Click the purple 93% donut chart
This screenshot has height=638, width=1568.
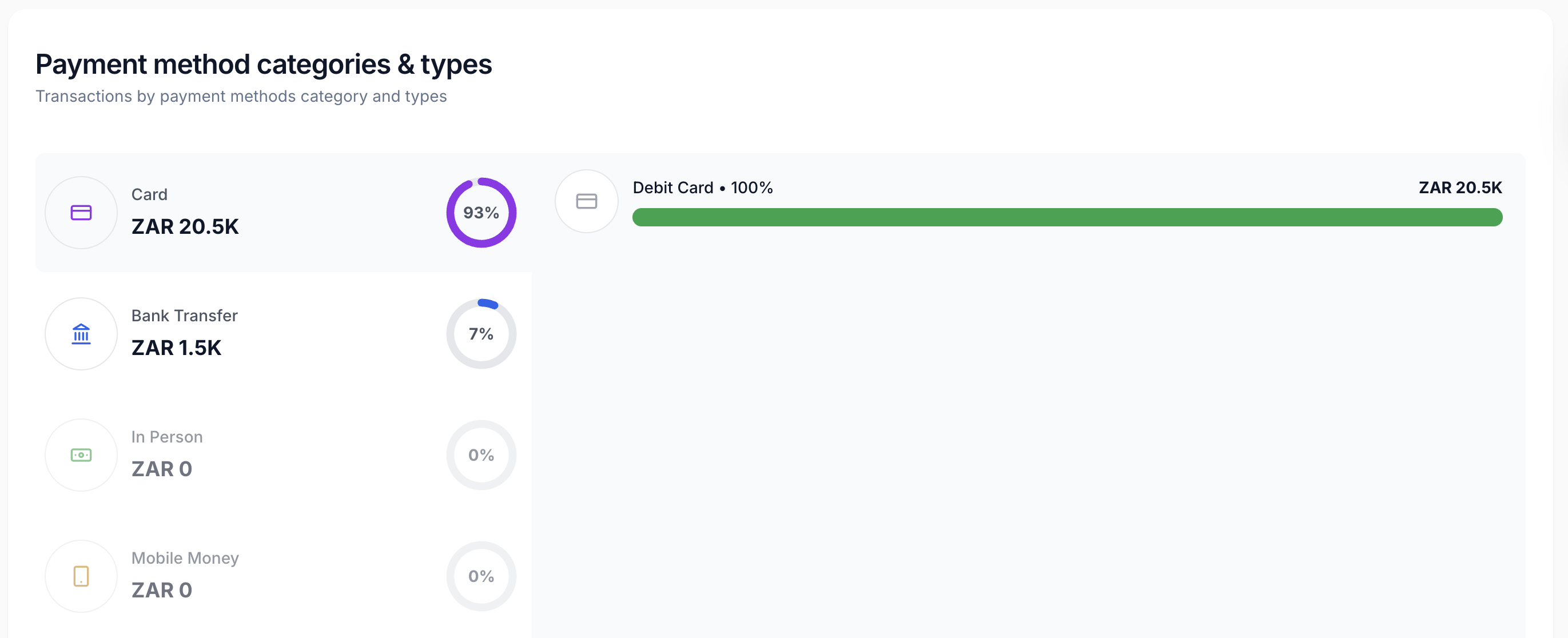tap(481, 213)
